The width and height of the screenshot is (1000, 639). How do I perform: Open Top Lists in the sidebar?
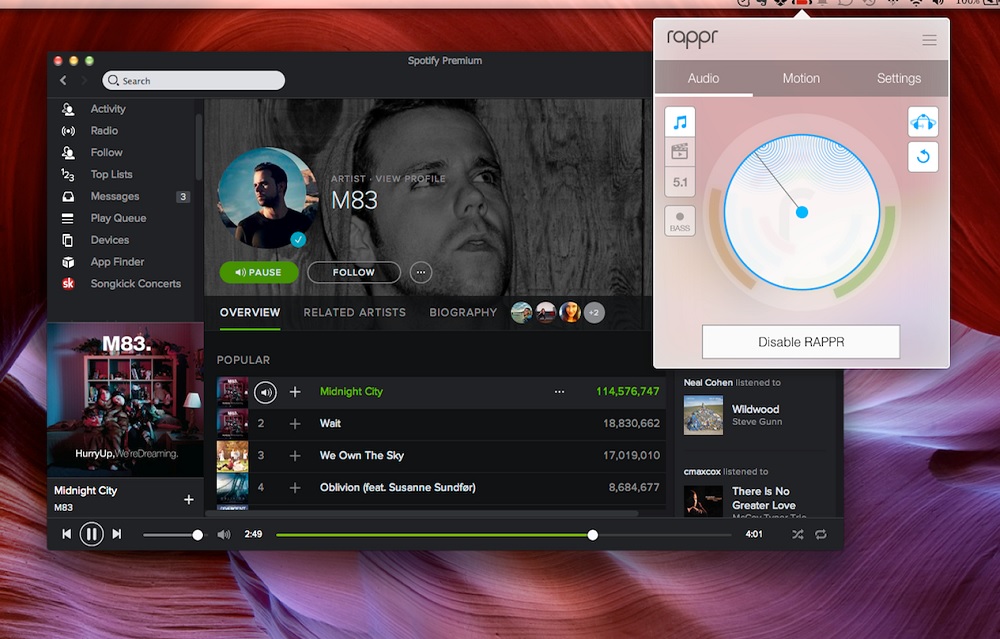coord(111,174)
